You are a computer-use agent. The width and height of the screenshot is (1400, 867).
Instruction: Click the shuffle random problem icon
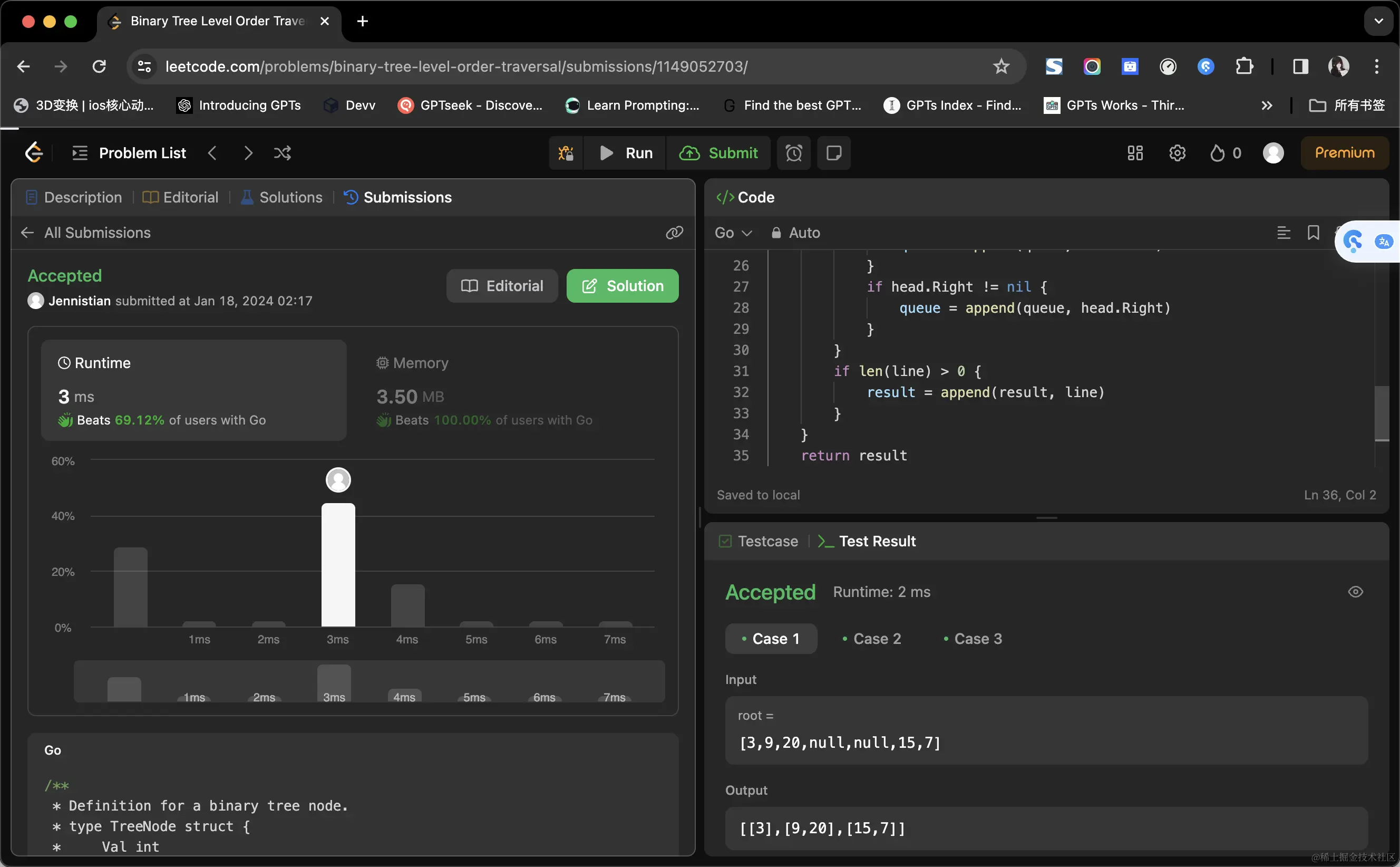point(282,153)
